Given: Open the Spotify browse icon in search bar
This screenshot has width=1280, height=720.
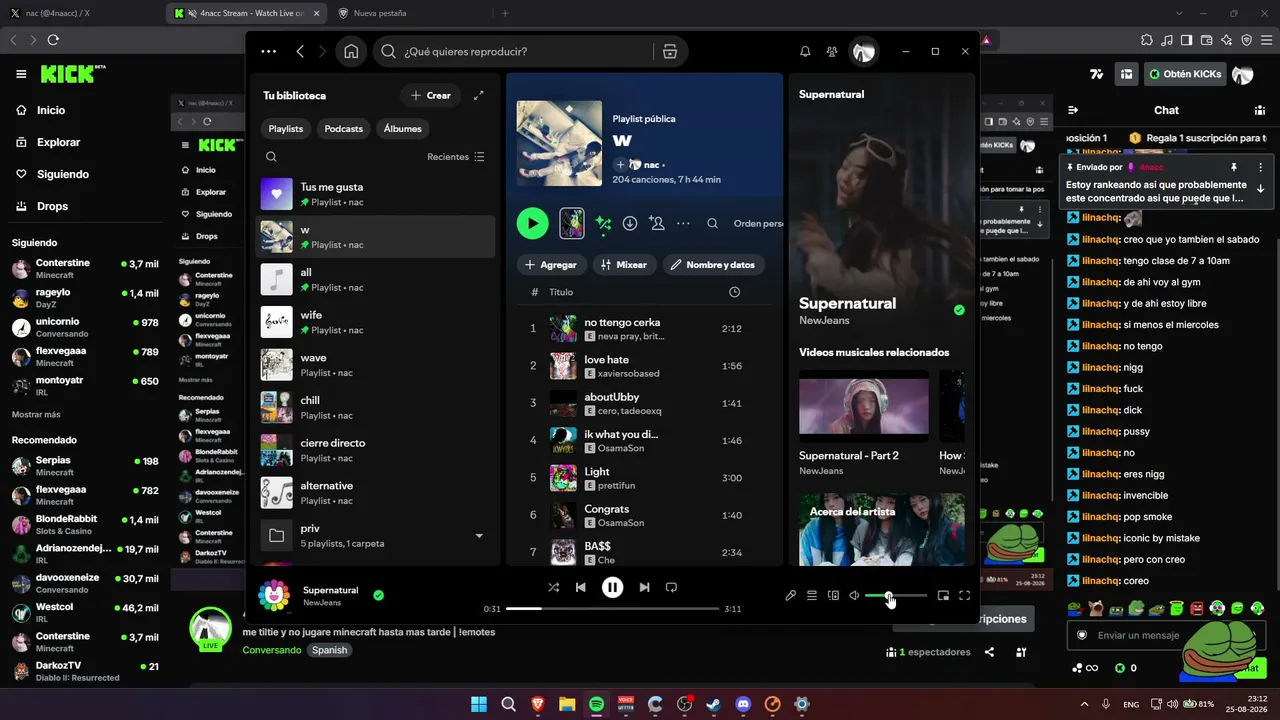Looking at the screenshot, I should pos(670,52).
